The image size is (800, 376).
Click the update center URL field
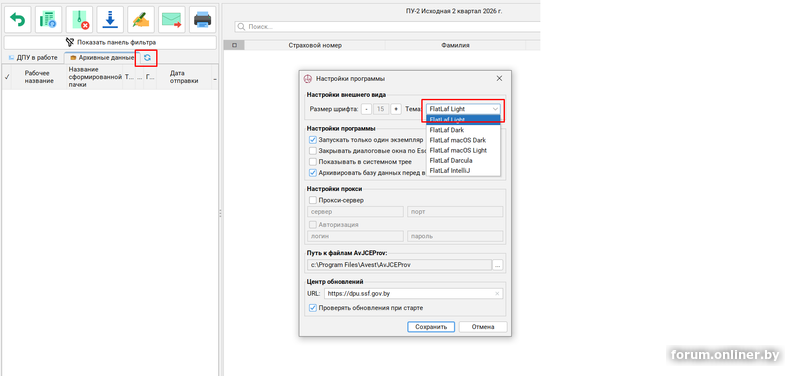point(413,293)
